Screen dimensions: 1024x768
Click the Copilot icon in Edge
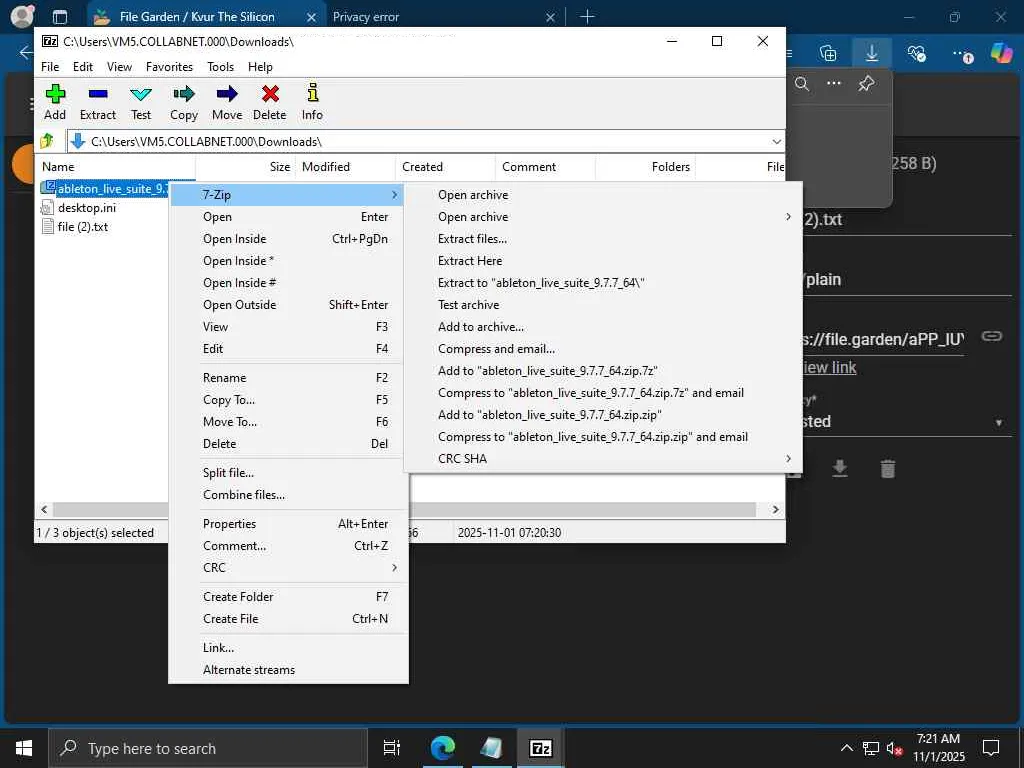pyautogui.click(x=1000, y=53)
